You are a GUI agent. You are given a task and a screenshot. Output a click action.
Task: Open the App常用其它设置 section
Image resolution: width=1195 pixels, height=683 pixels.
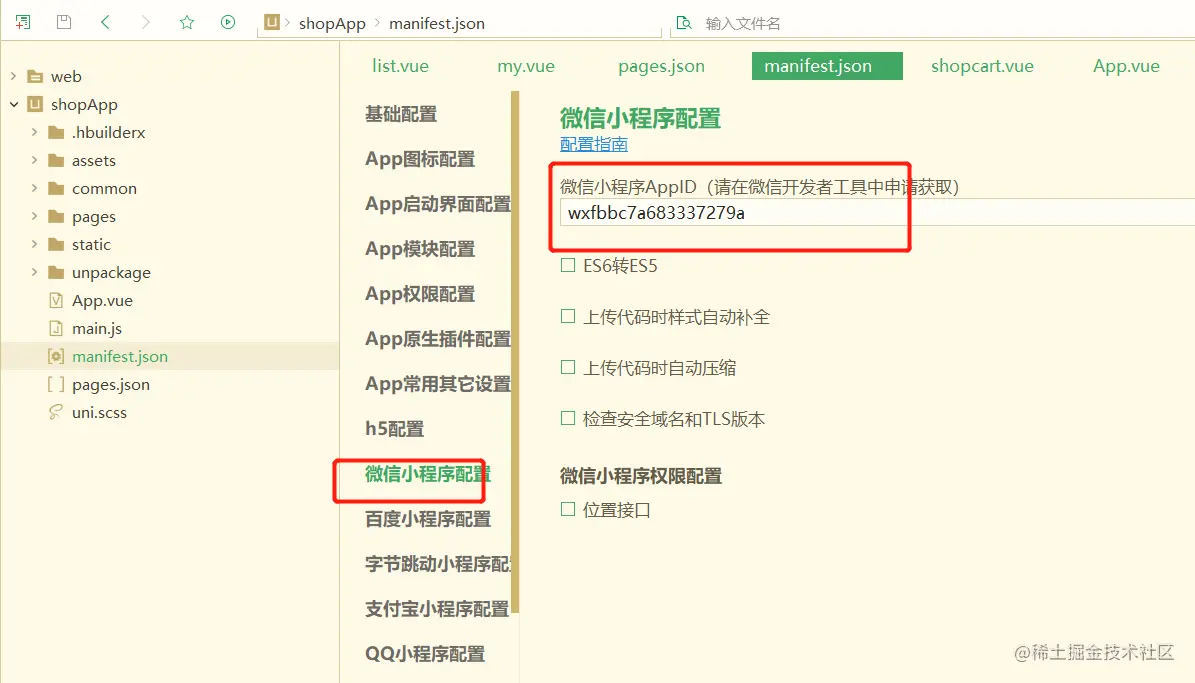point(437,384)
